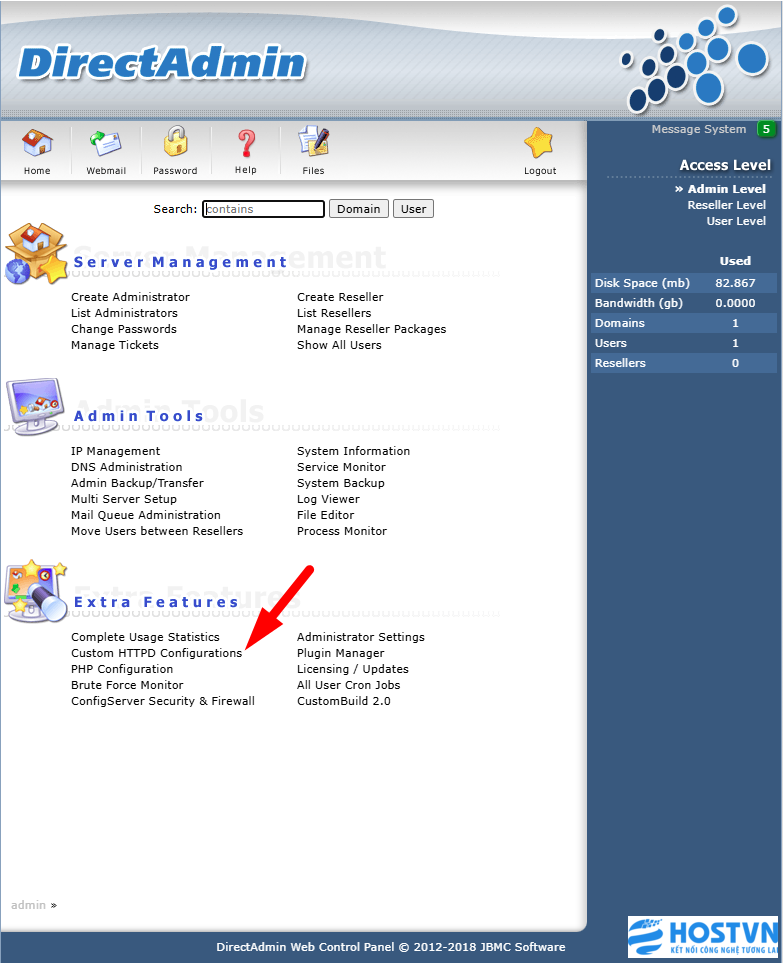Click the Webmail label in toolbar

click(x=106, y=171)
